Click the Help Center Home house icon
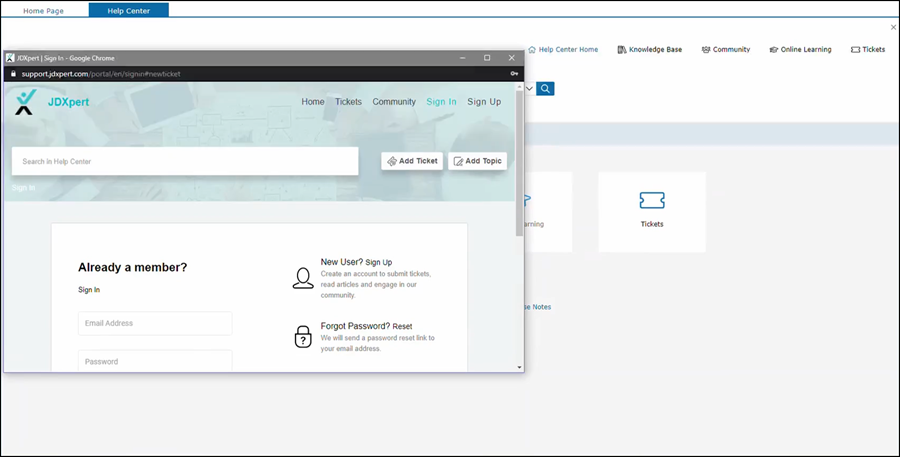 [x=532, y=49]
